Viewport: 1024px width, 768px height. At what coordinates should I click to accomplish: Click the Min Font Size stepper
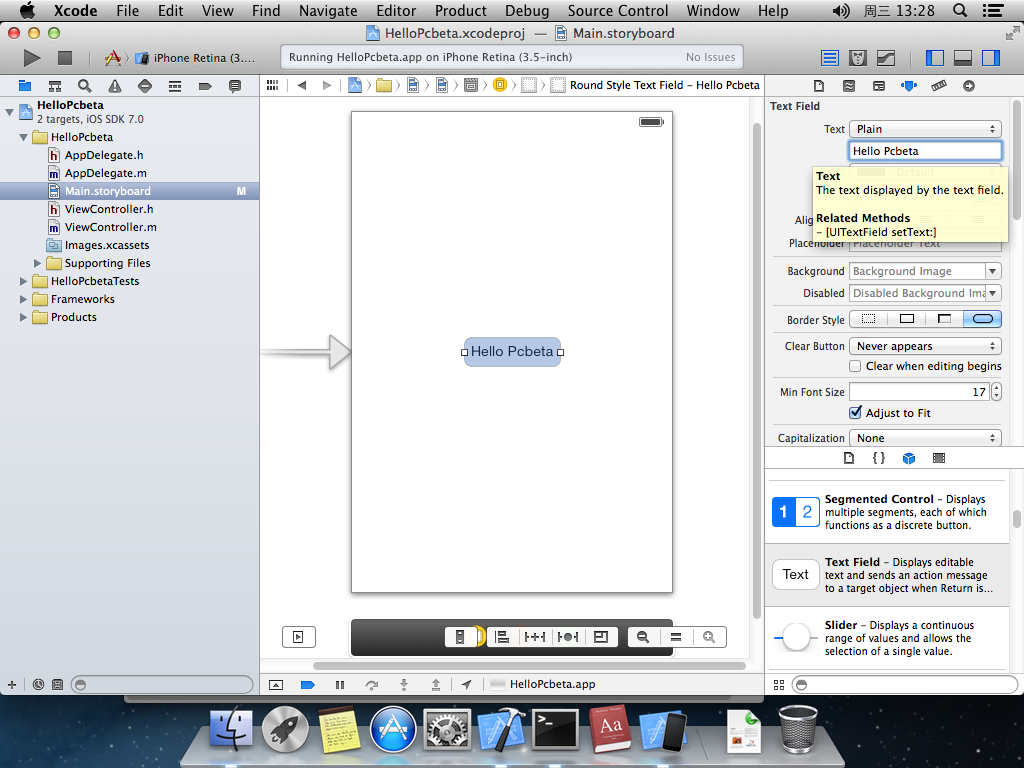click(x=996, y=392)
